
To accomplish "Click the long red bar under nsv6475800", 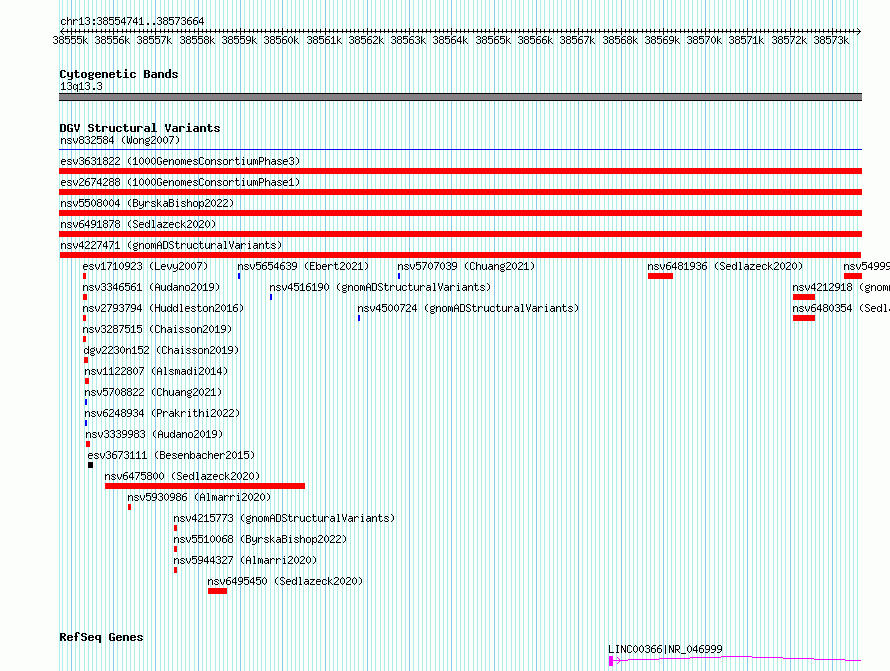I will (x=205, y=486).
